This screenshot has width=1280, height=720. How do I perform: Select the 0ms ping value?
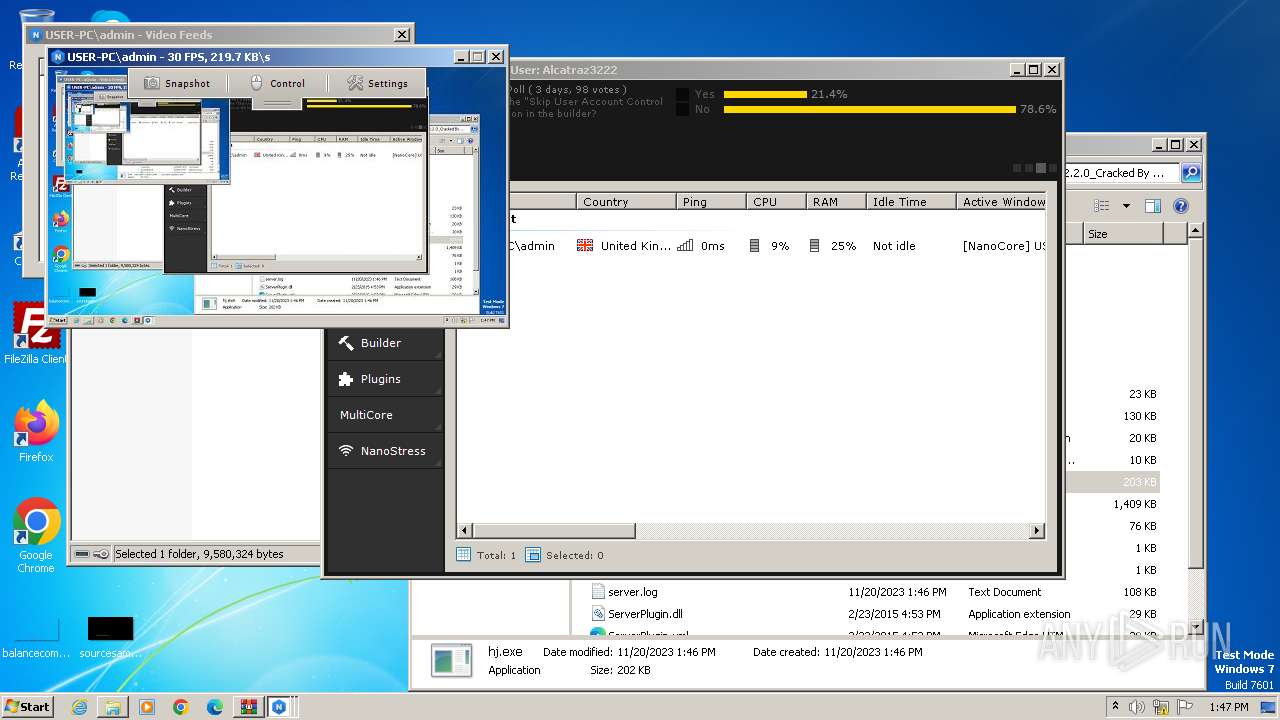tap(713, 246)
